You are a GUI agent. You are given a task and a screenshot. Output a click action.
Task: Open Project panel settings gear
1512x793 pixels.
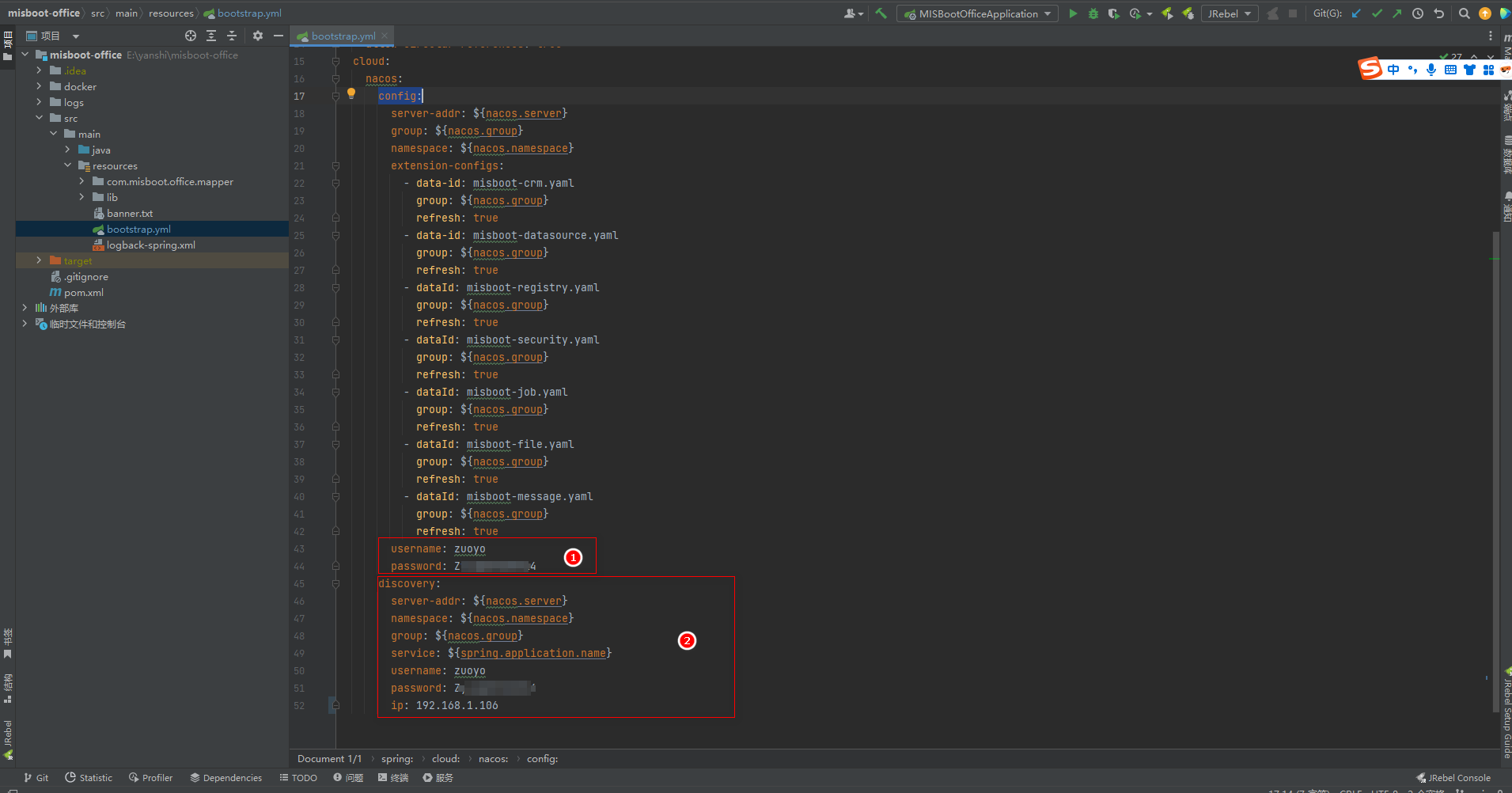coord(258,36)
